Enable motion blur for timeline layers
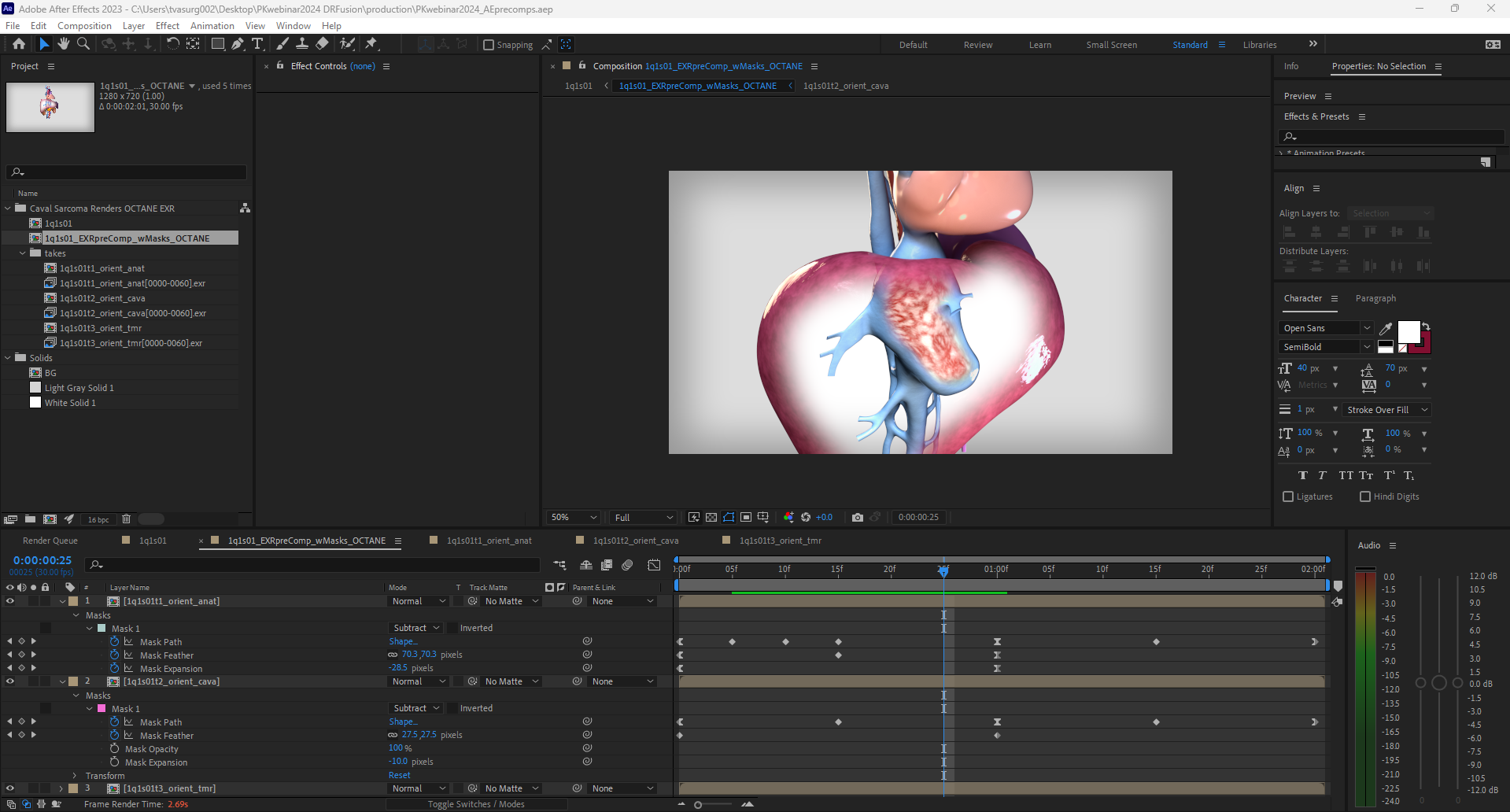 click(627, 565)
